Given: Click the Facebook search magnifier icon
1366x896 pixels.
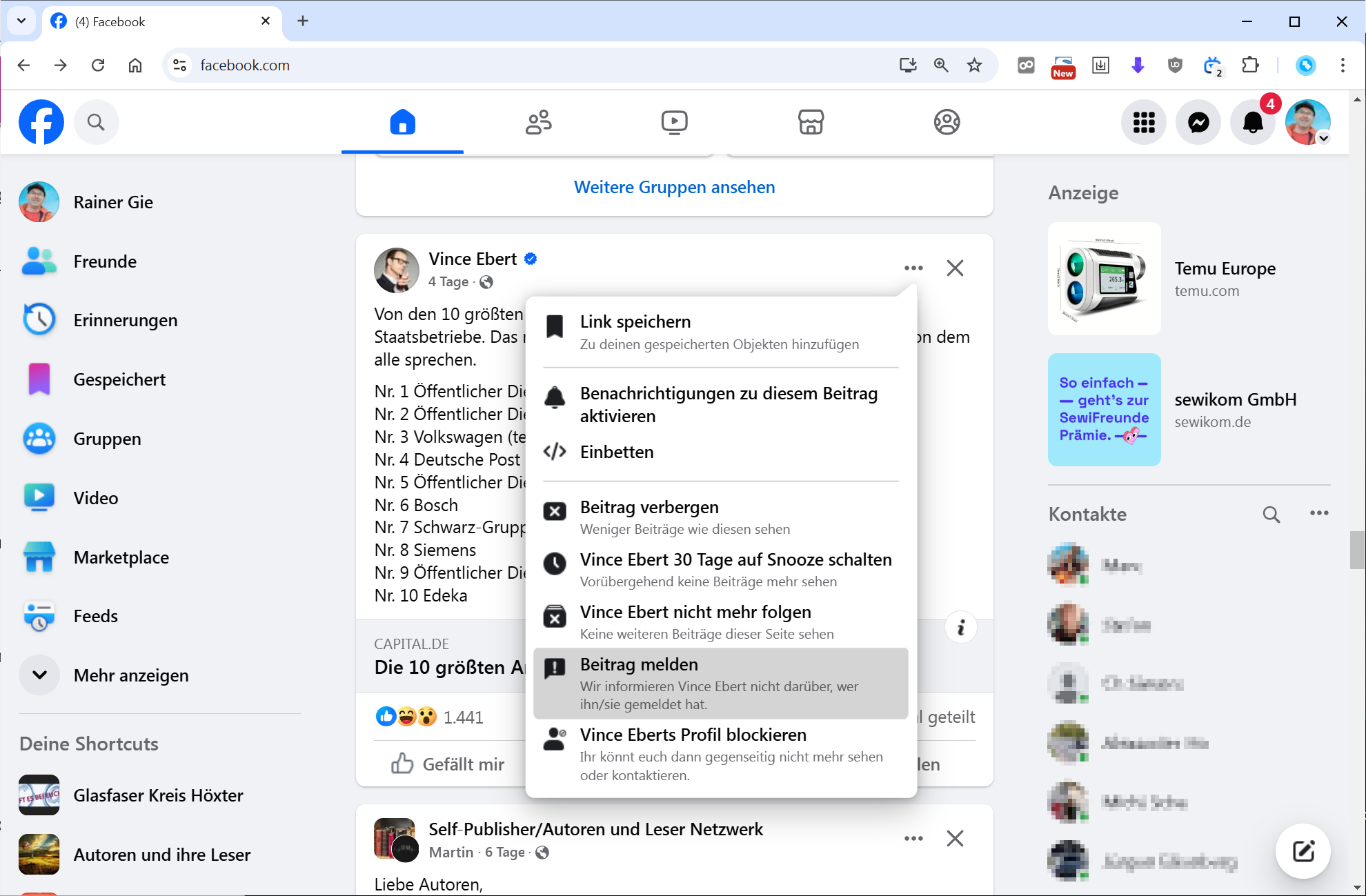Looking at the screenshot, I should click(96, 123).
